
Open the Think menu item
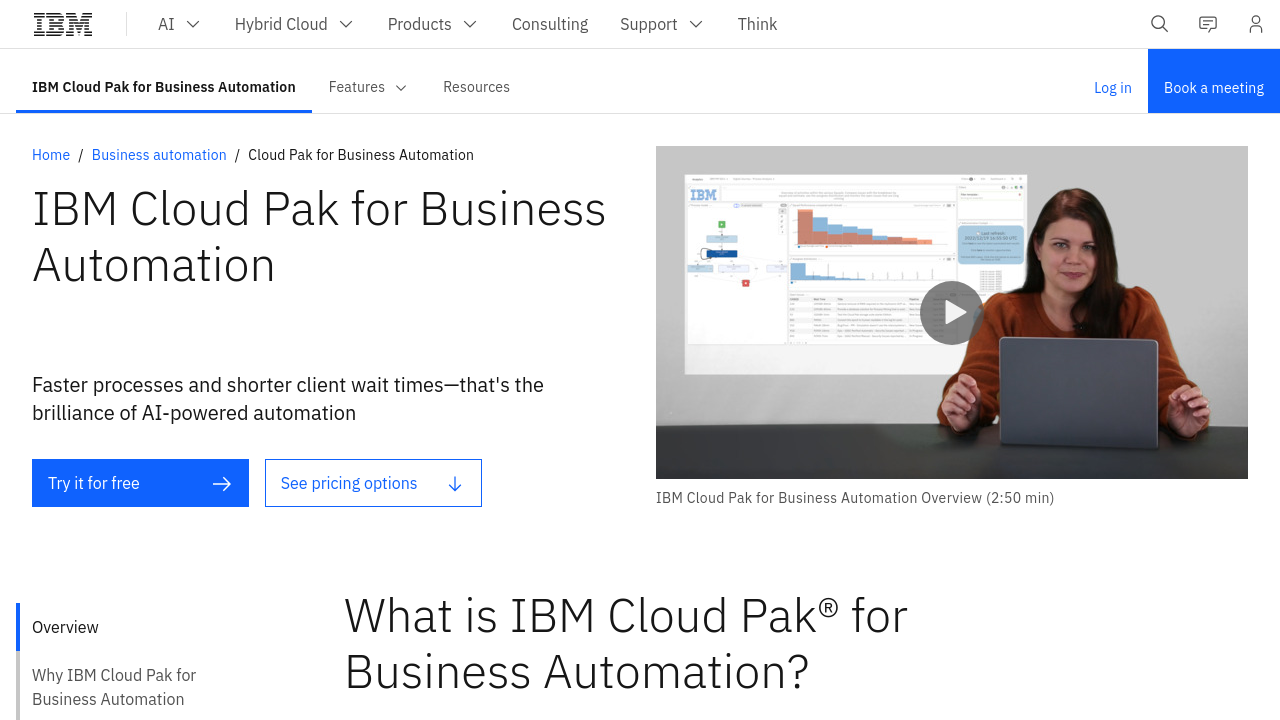click(x=757, y=23)
